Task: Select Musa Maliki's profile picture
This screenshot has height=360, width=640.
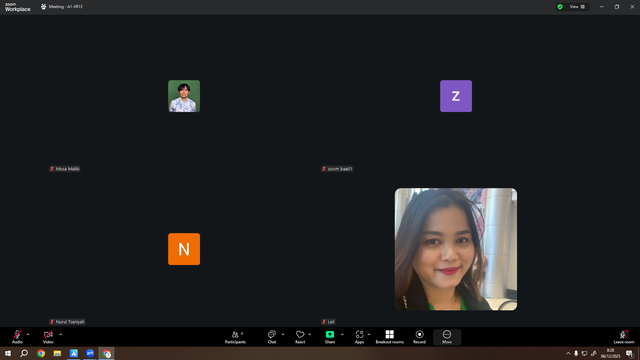Action: [184, 96]
